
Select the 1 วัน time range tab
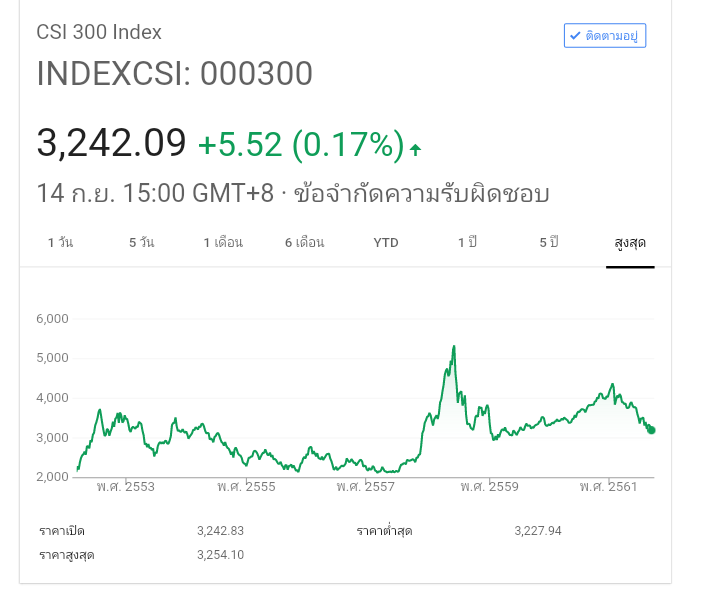click(x=60, y=243)
